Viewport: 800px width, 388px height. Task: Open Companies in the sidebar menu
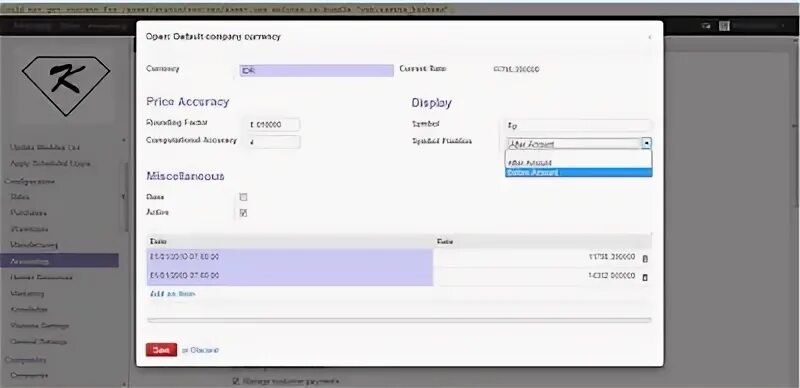tap(29, 375)
